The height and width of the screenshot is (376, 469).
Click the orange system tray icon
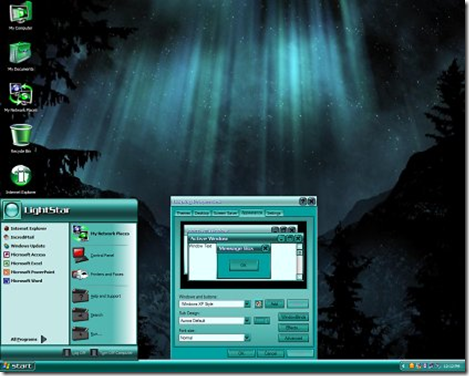[412, 366]
